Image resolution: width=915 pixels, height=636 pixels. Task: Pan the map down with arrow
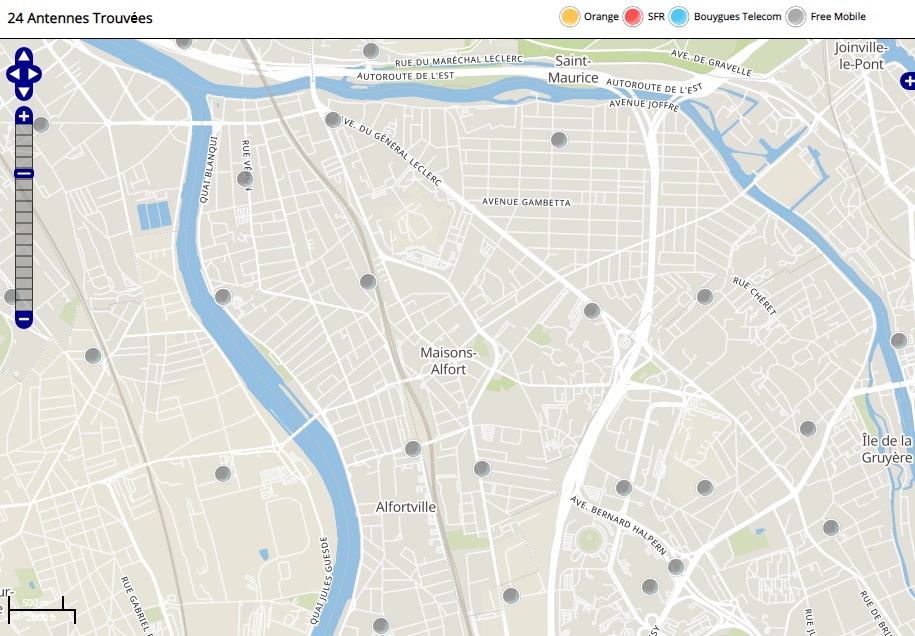point(24,91)
